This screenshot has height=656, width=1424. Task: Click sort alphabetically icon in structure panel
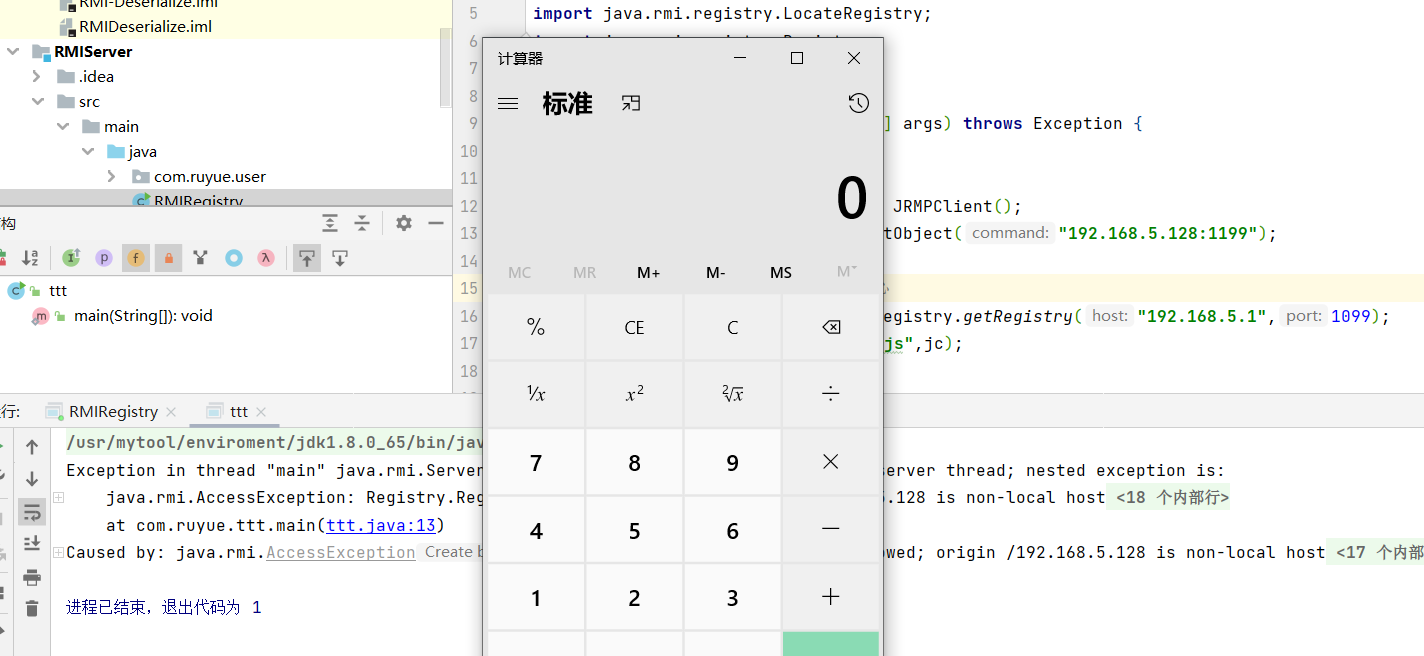tap(31, 258)
